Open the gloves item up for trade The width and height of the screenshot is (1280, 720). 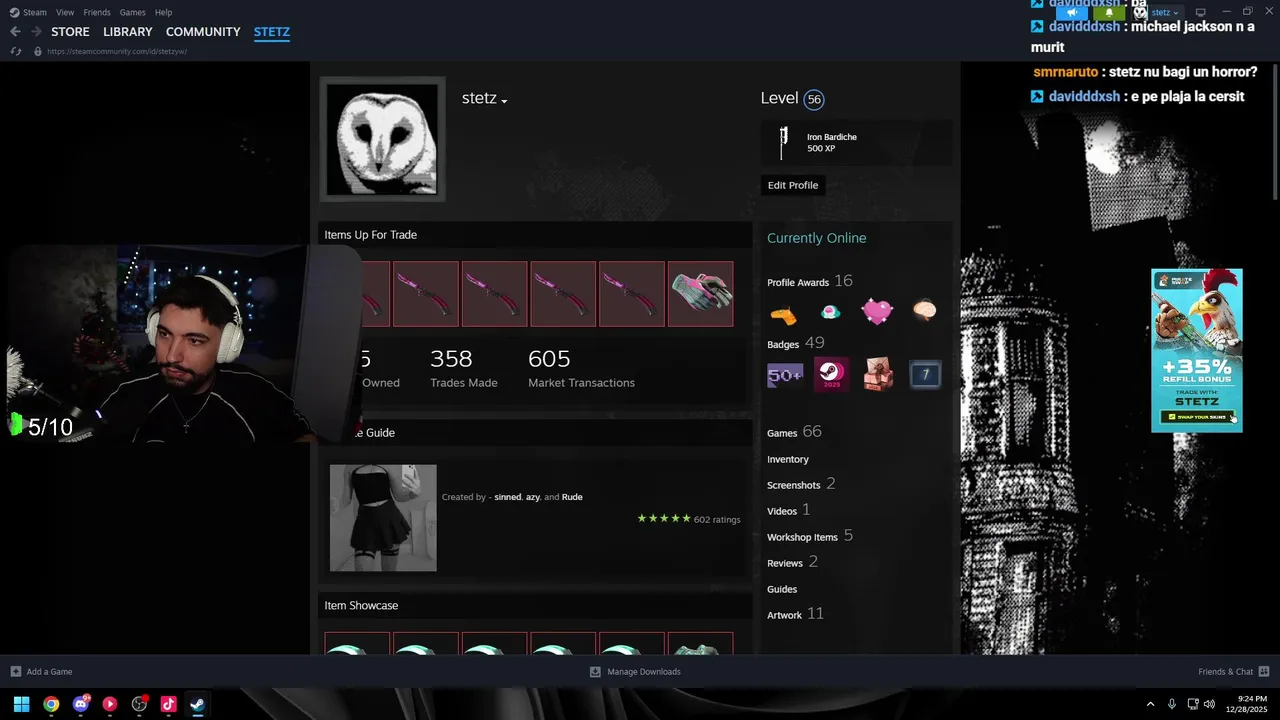click(x=701, y=294)
